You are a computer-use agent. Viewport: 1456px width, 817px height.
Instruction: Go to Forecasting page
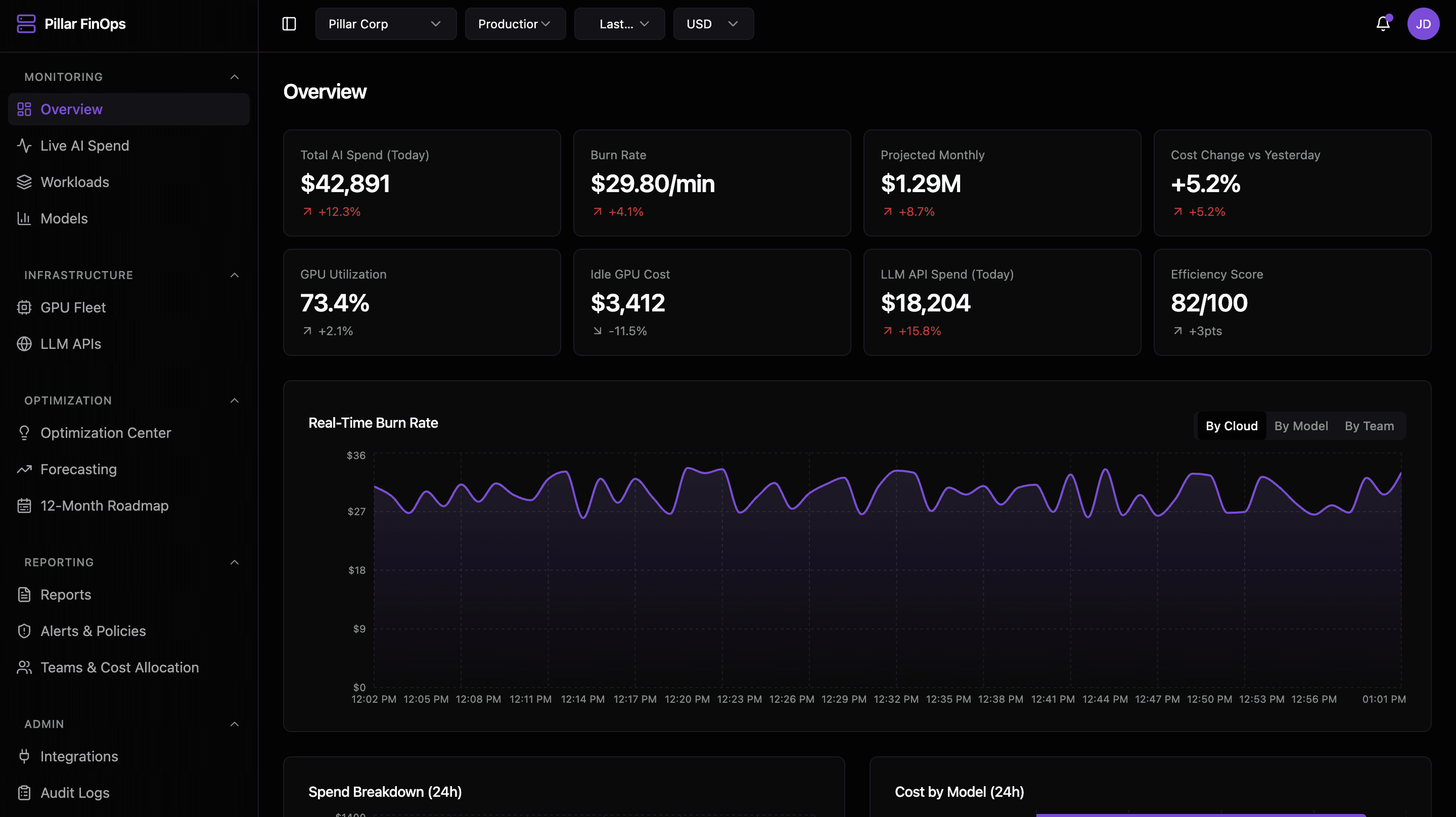(78, 469)
